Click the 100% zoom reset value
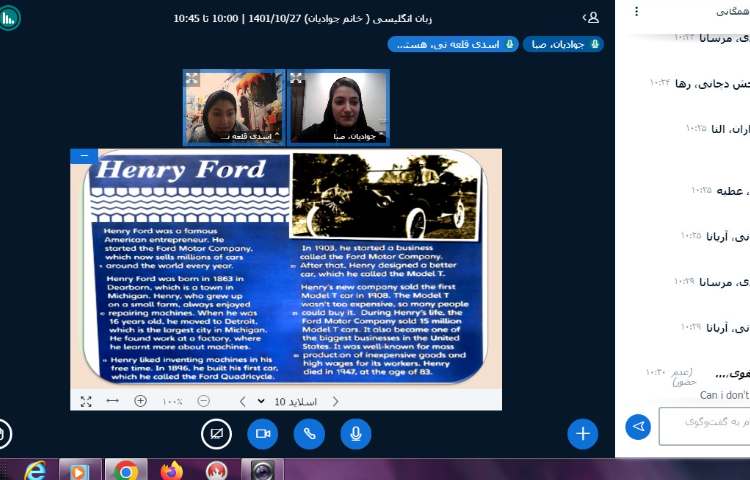 pos(172,402)
